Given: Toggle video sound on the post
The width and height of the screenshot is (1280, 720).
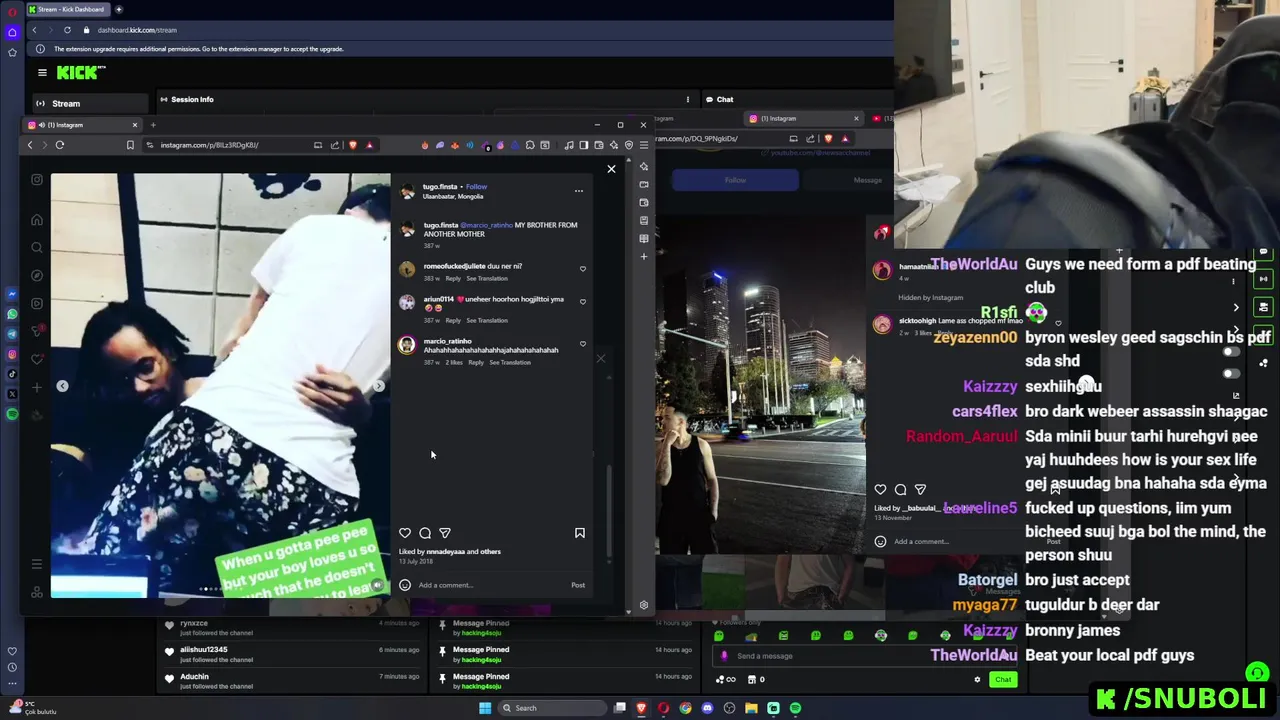Looking at the screenshot, I should 377,585.
